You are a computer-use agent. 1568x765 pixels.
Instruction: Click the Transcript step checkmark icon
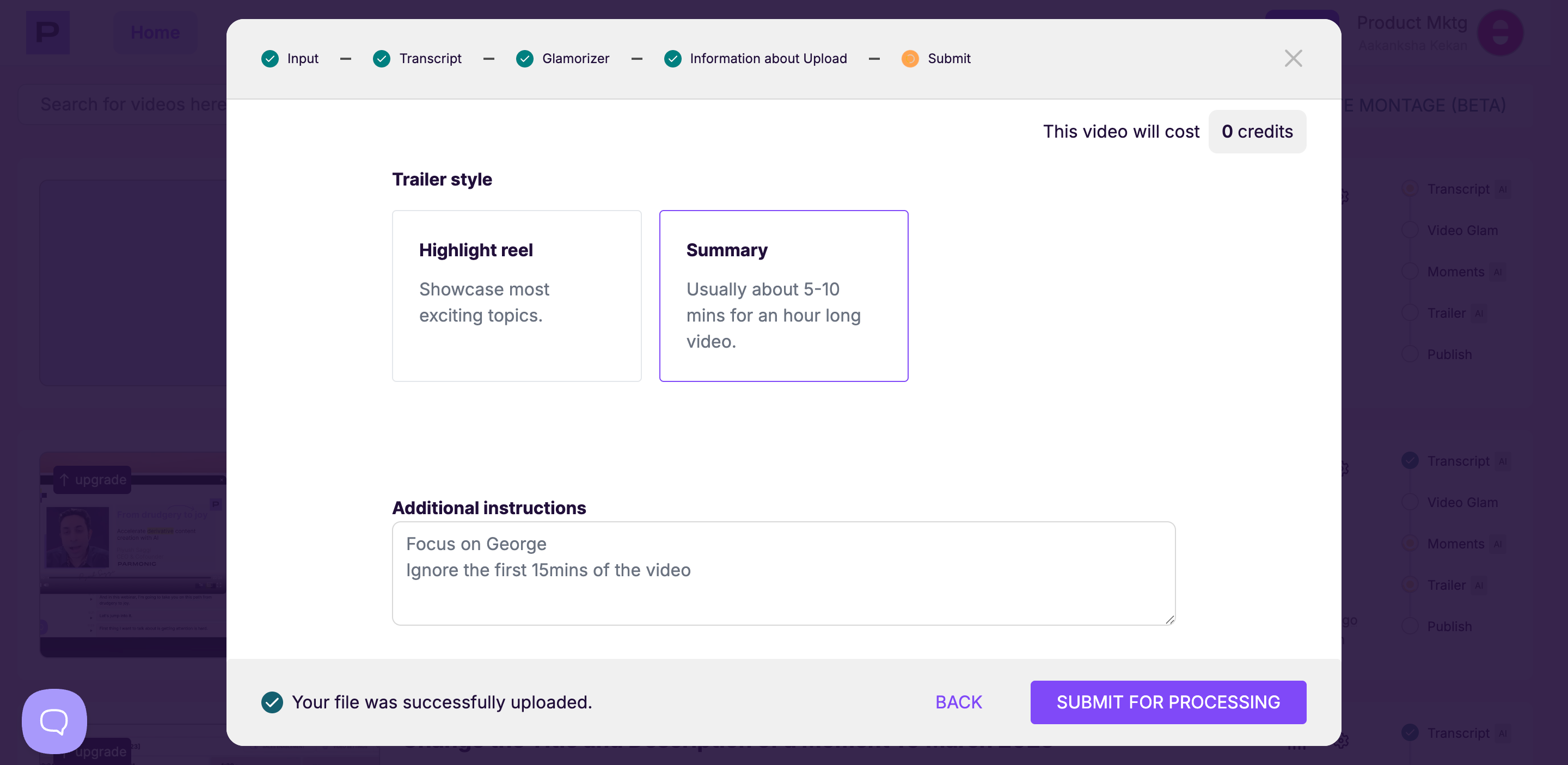point(382,58)
